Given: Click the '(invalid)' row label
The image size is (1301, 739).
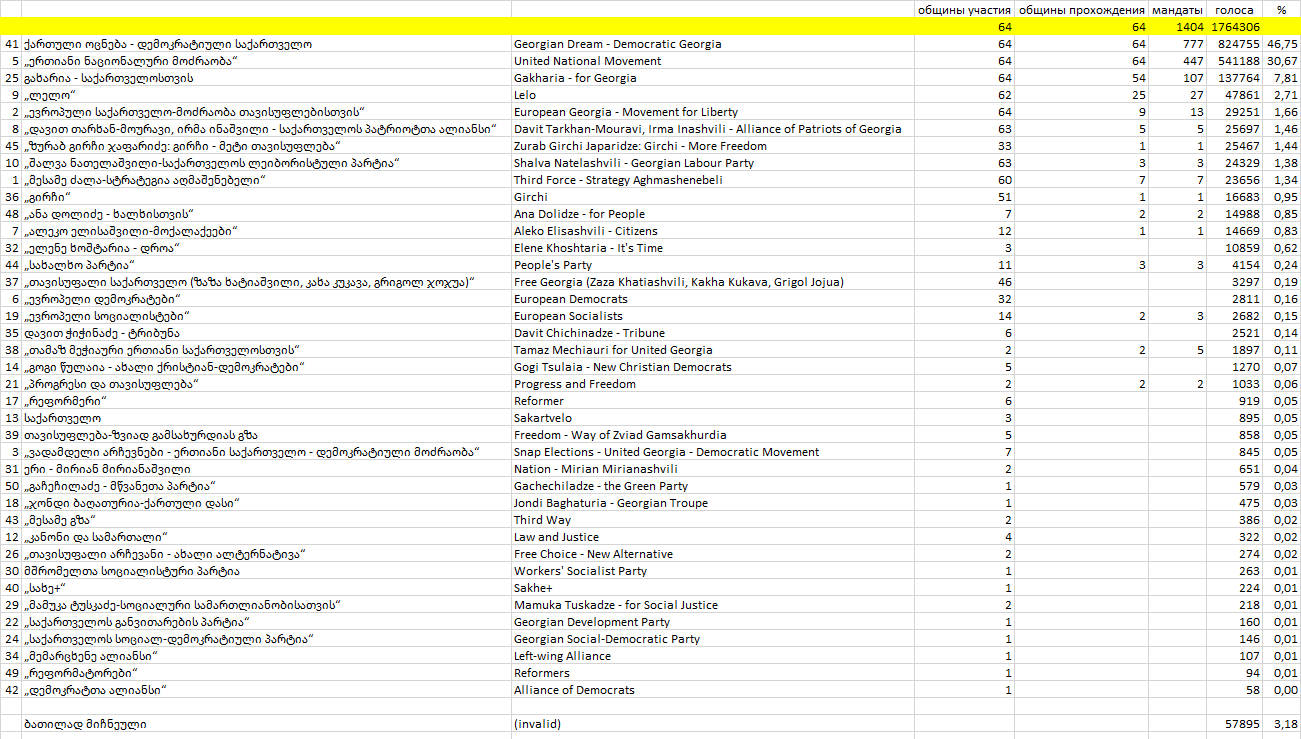Looking at the screenshot, I should pos(713,724).
